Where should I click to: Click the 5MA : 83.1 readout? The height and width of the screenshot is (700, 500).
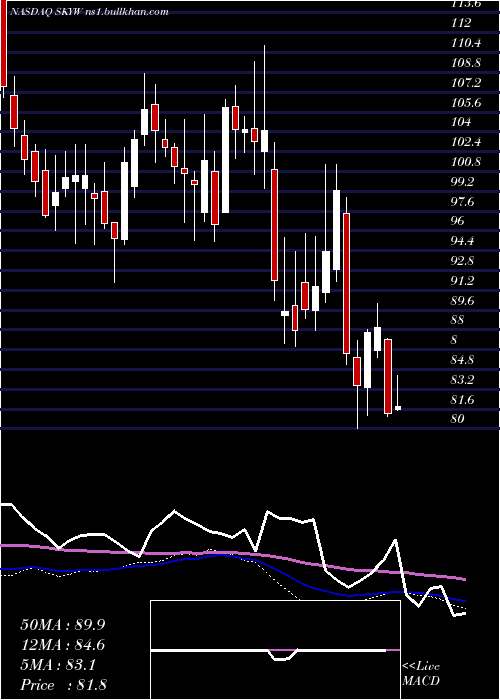(x=58, y=666)
